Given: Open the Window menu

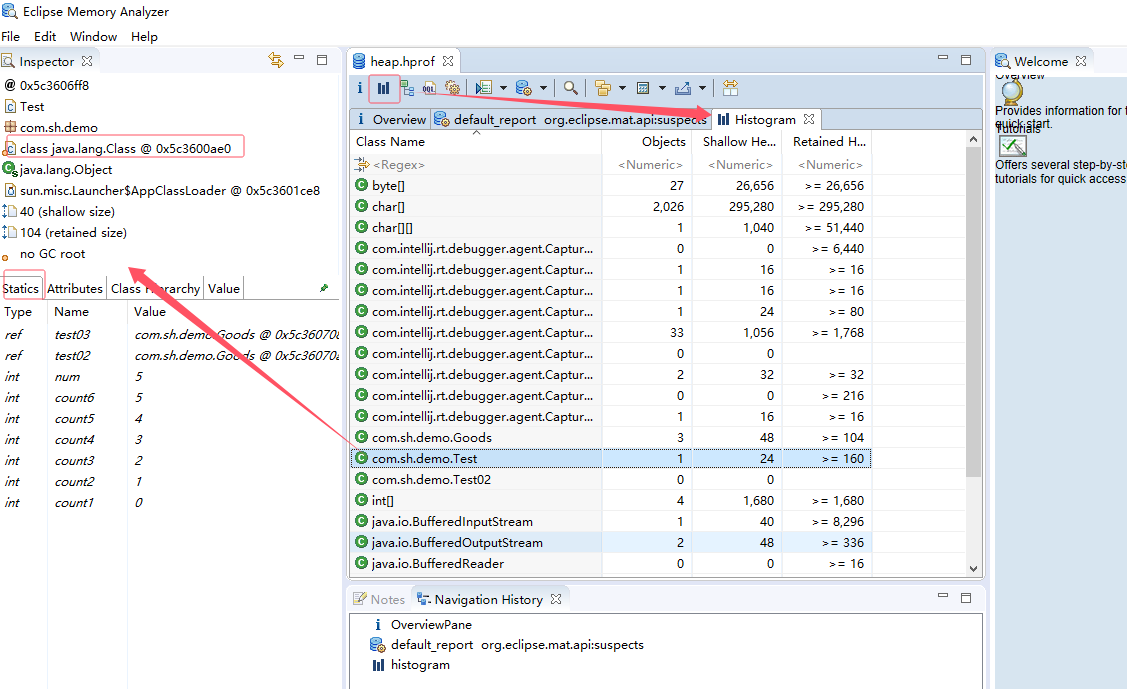Looking at the screenshot, I should (93, 37).
